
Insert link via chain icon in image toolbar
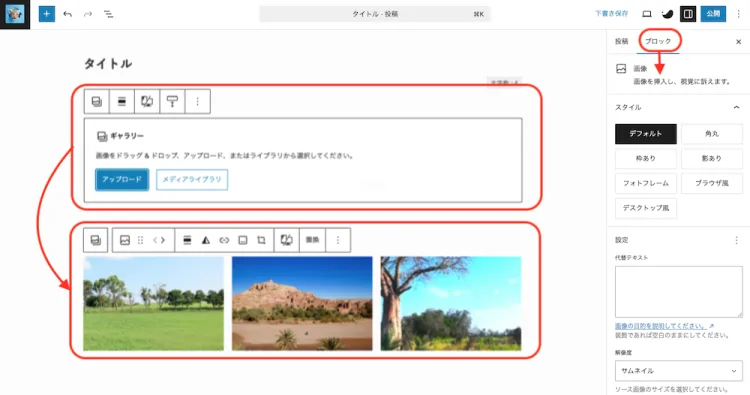pyautogui.click(x=224, y=240)
